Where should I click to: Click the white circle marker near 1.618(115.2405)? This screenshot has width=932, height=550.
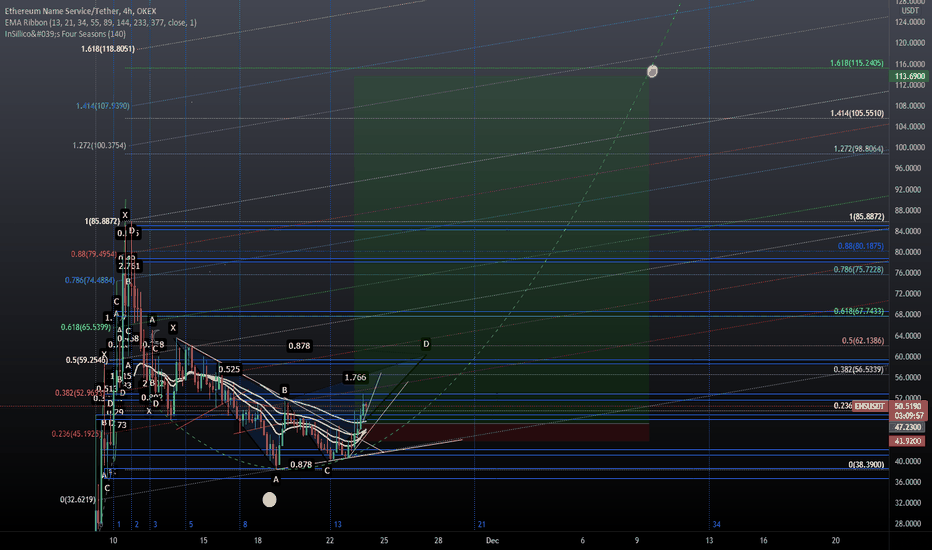pos(652,71)
